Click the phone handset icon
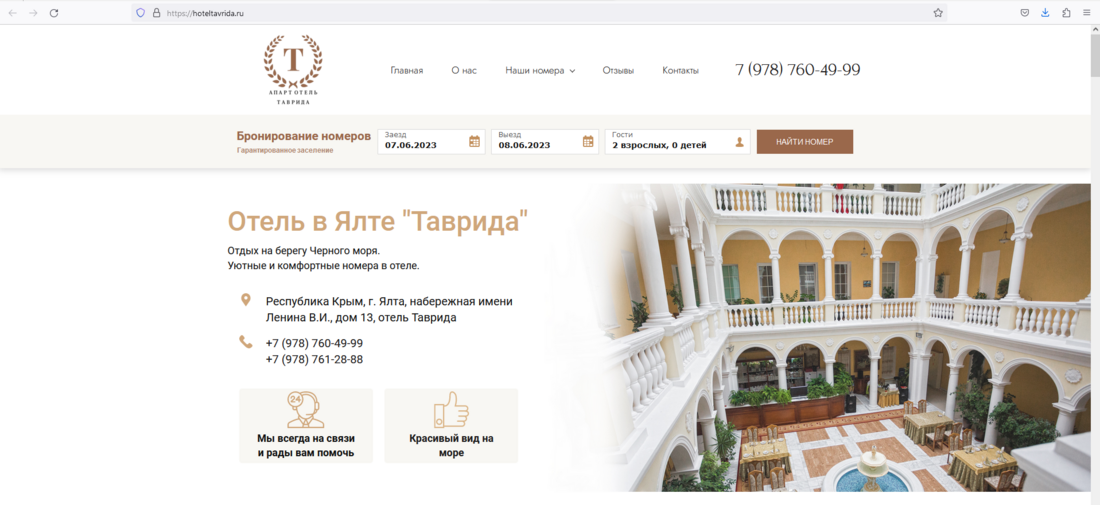 [x=246, y=342]
